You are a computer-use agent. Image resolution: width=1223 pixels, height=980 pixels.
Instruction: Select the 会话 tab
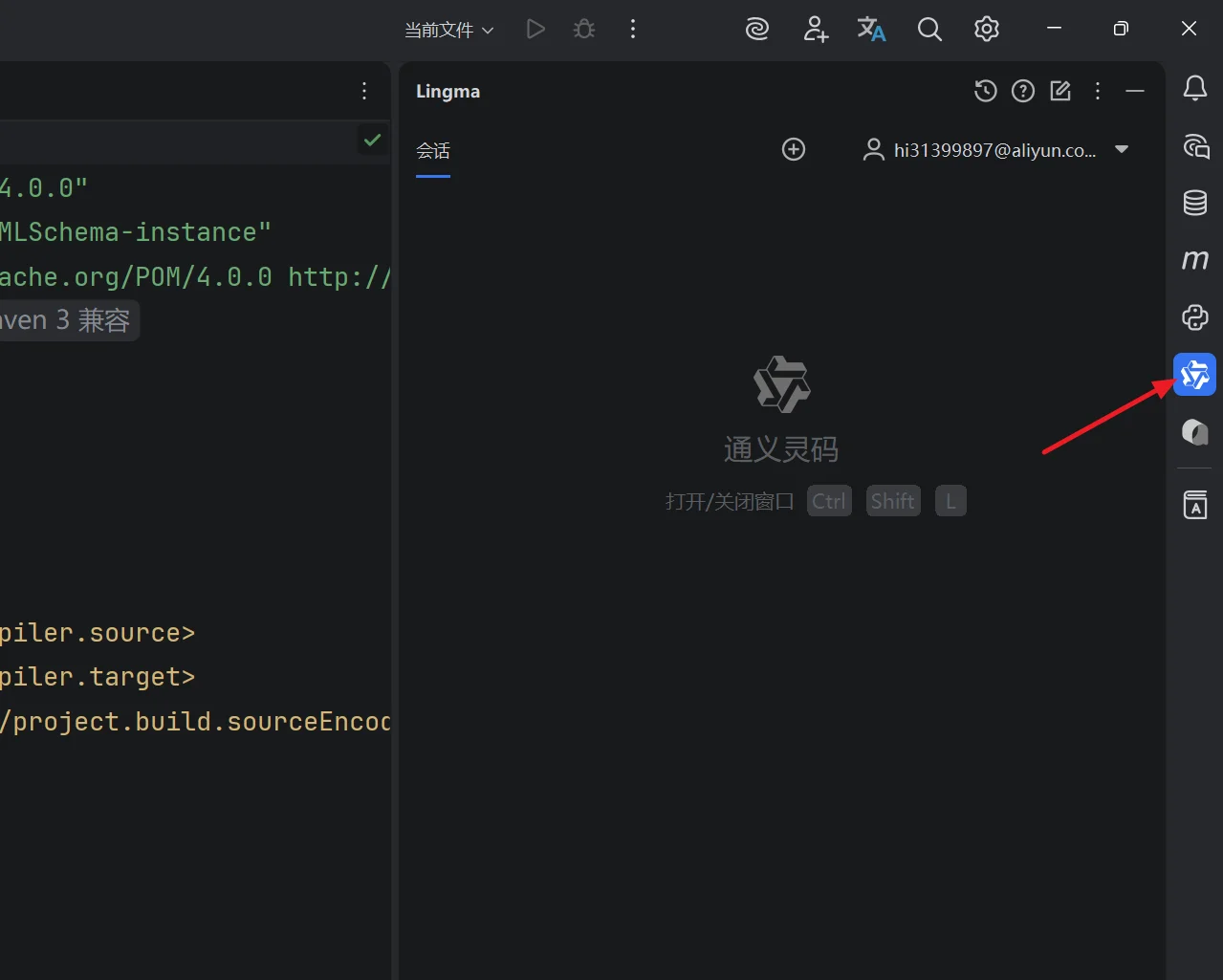coord(433,151)
